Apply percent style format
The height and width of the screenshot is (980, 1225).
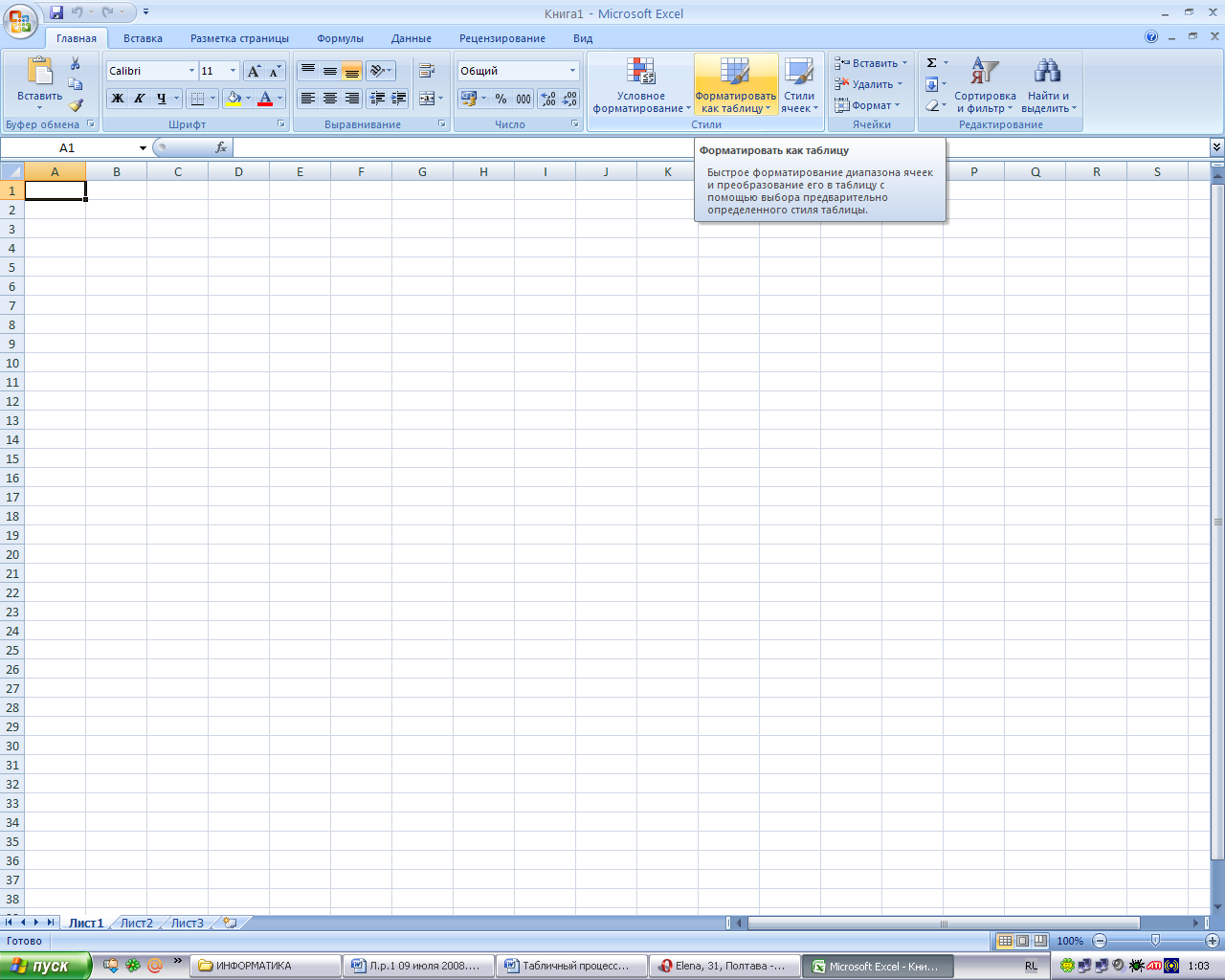point(501,99)
